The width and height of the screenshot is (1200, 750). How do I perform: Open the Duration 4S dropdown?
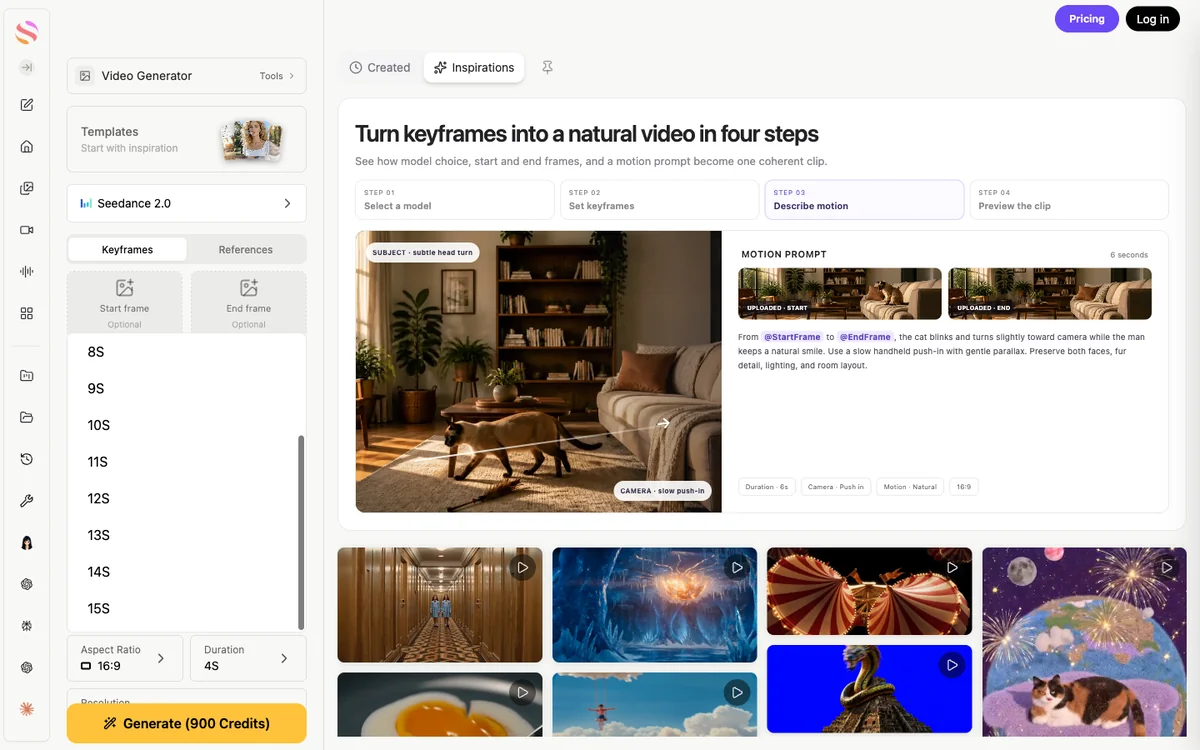click(248, 658)
